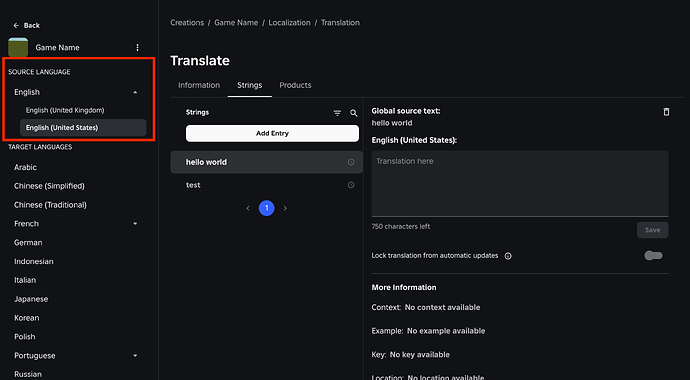Click the strings search magnifier icon

pos(354,113)
